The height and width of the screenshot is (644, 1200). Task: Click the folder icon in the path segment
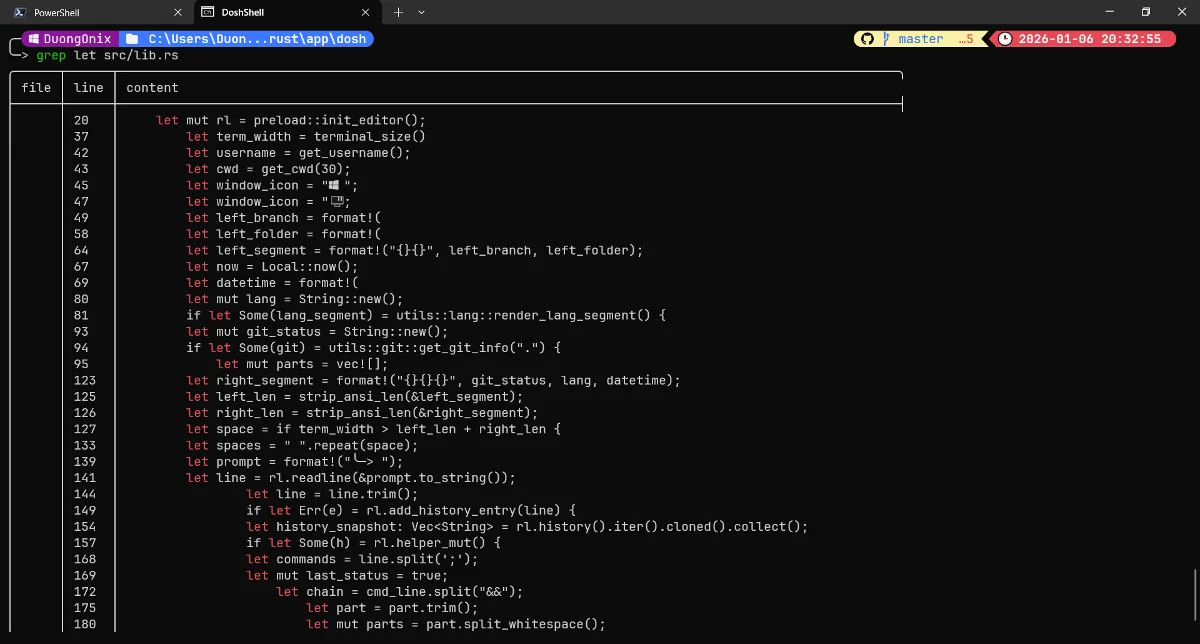131,38
